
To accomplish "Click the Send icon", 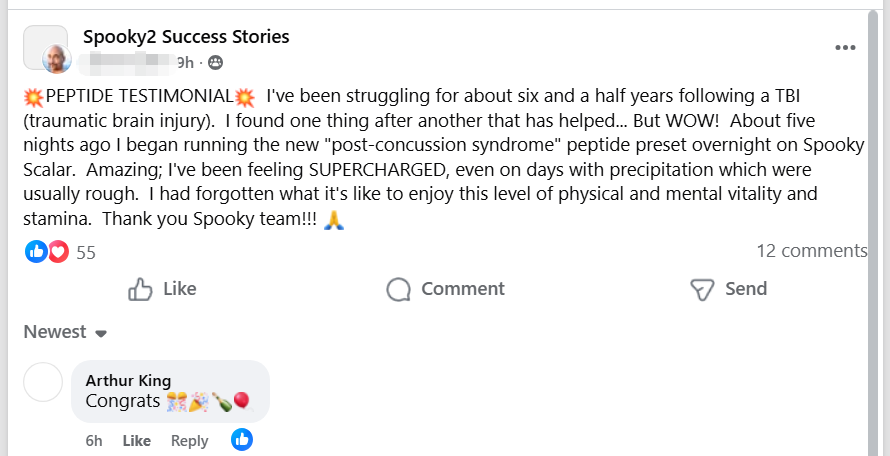I will click(701, 290).
